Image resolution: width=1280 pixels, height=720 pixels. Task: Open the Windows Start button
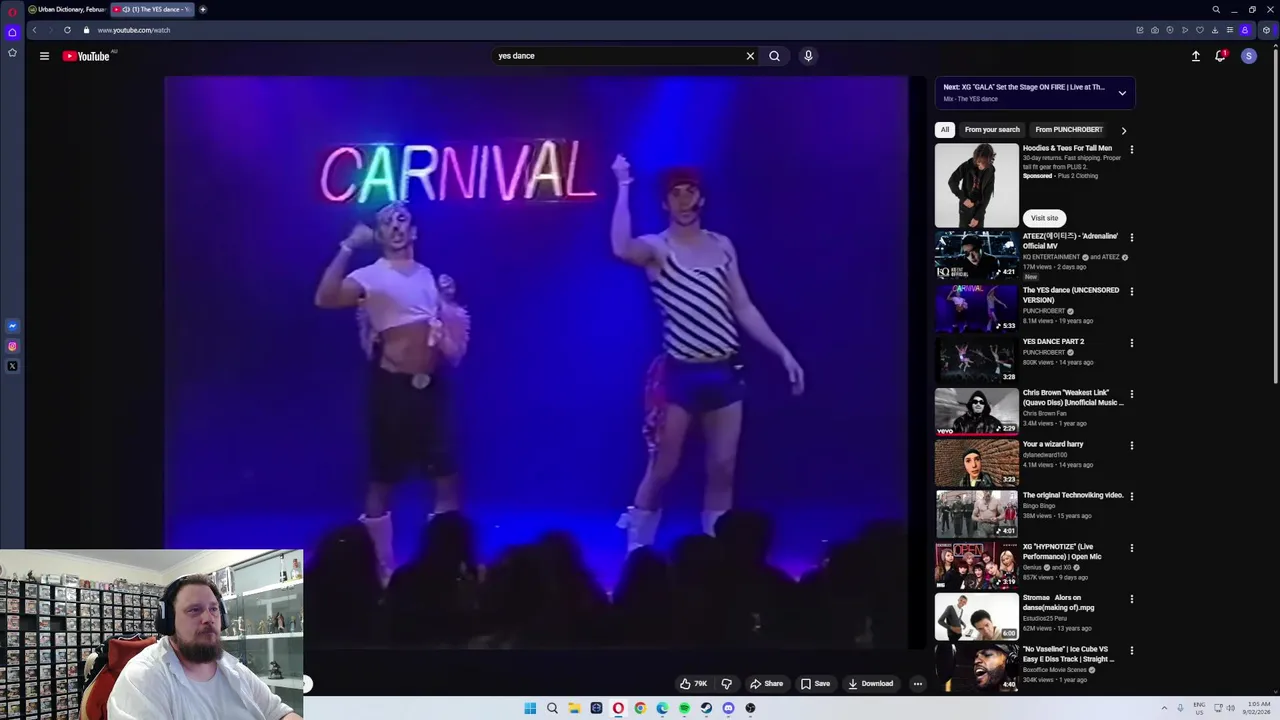tap(530, 708)
